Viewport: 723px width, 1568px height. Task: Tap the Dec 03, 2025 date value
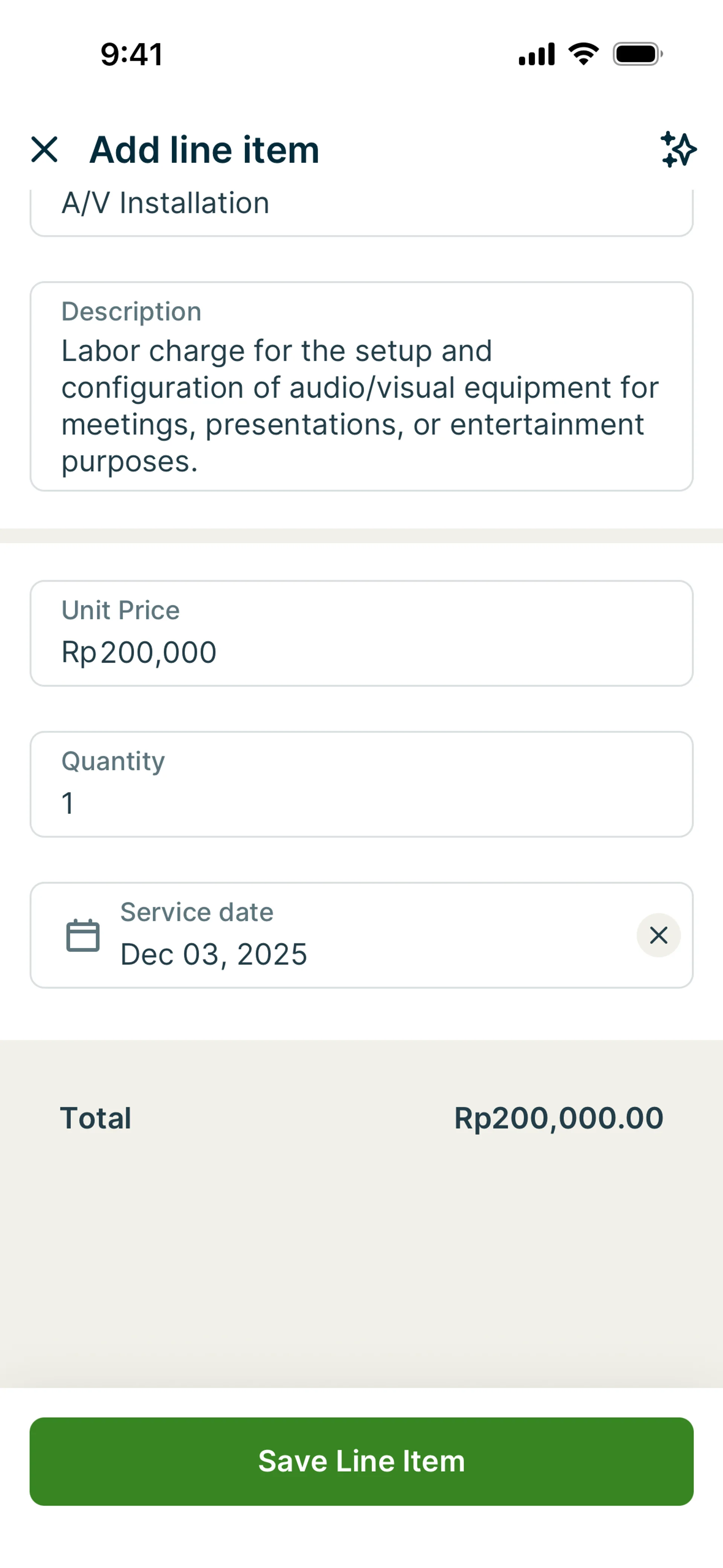point(214,954)
